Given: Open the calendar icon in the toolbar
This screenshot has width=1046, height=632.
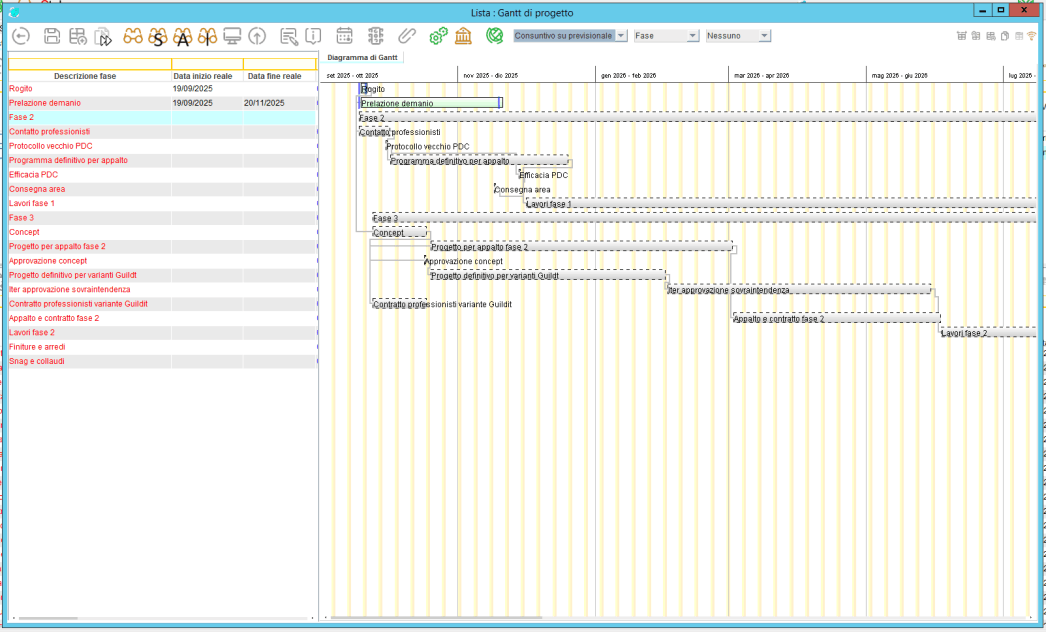Looking at the screenshot, I should pos(344,37).
